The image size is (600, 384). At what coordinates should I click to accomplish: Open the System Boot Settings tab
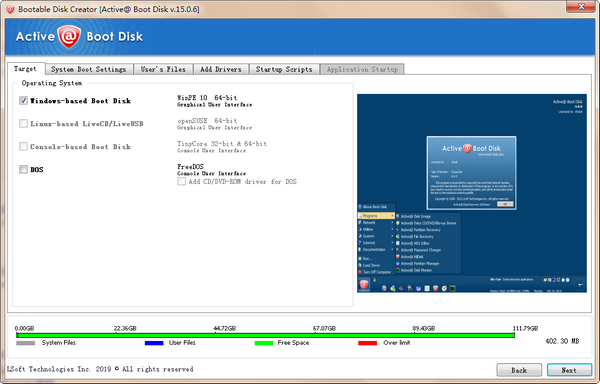(x=89, y=69)
